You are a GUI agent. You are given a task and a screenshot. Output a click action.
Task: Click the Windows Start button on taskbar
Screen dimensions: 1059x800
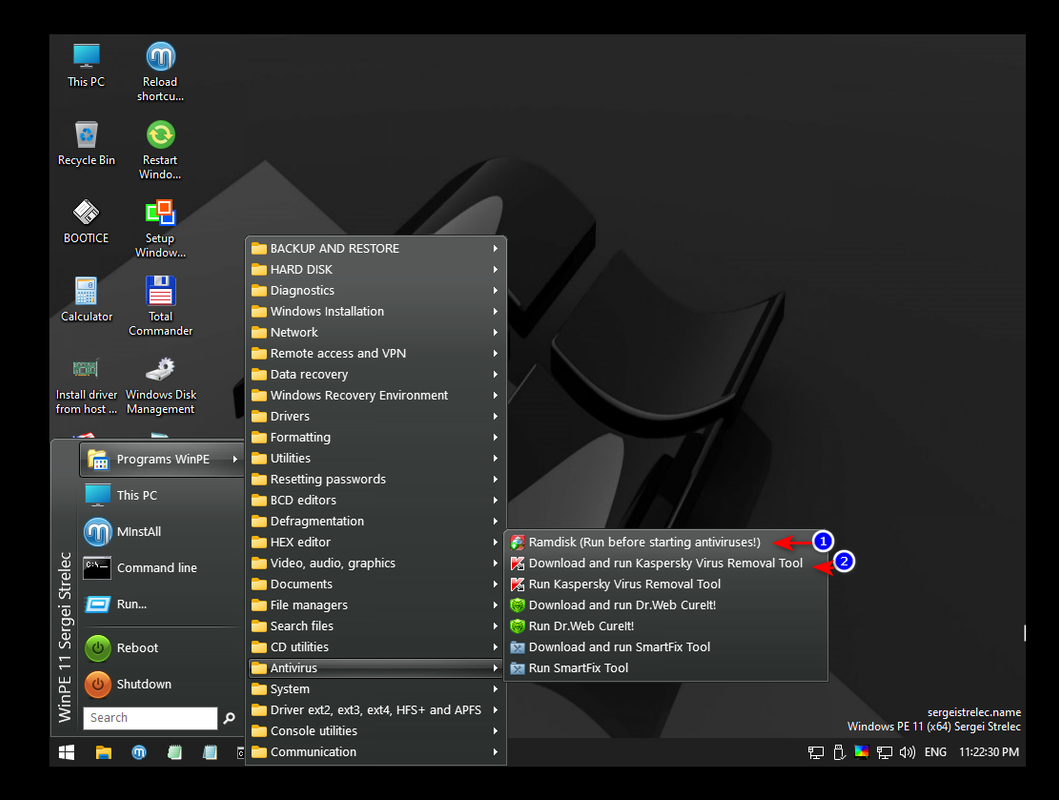[x=66, y=752]
